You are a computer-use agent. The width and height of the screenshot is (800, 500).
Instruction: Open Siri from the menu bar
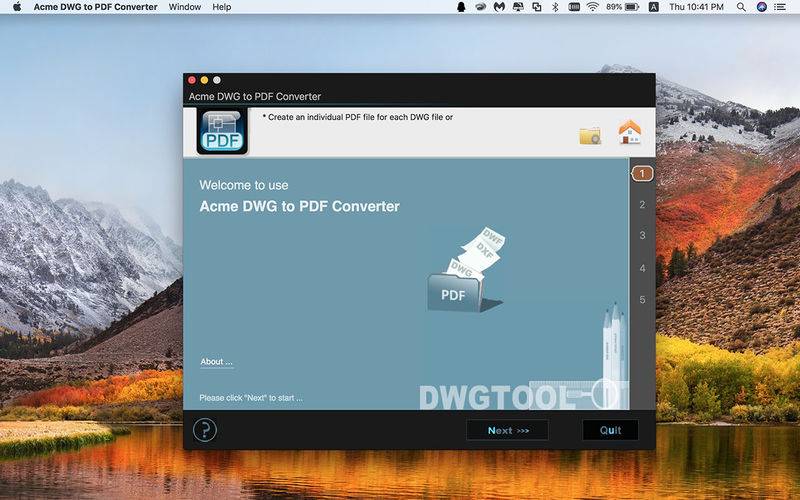pyautogui.click(x=761, y=7)
